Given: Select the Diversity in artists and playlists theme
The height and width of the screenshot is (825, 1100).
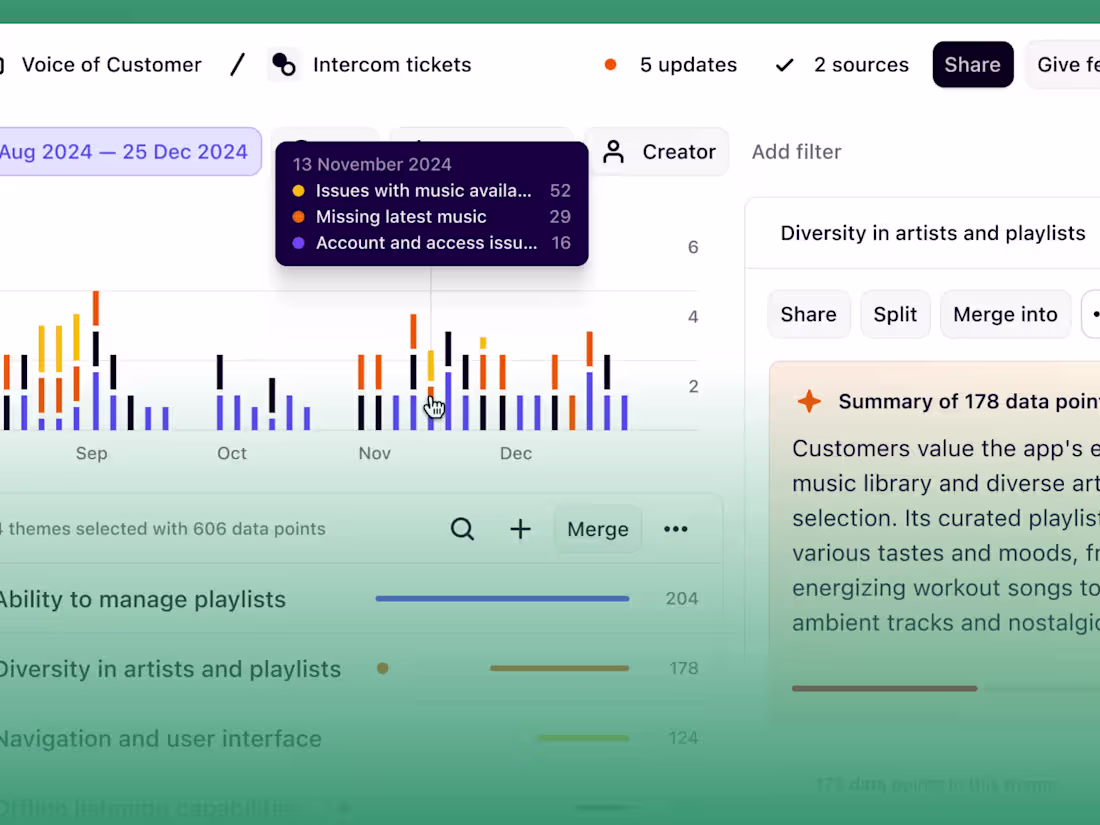Looking at the screenshot, I should 349,669.
